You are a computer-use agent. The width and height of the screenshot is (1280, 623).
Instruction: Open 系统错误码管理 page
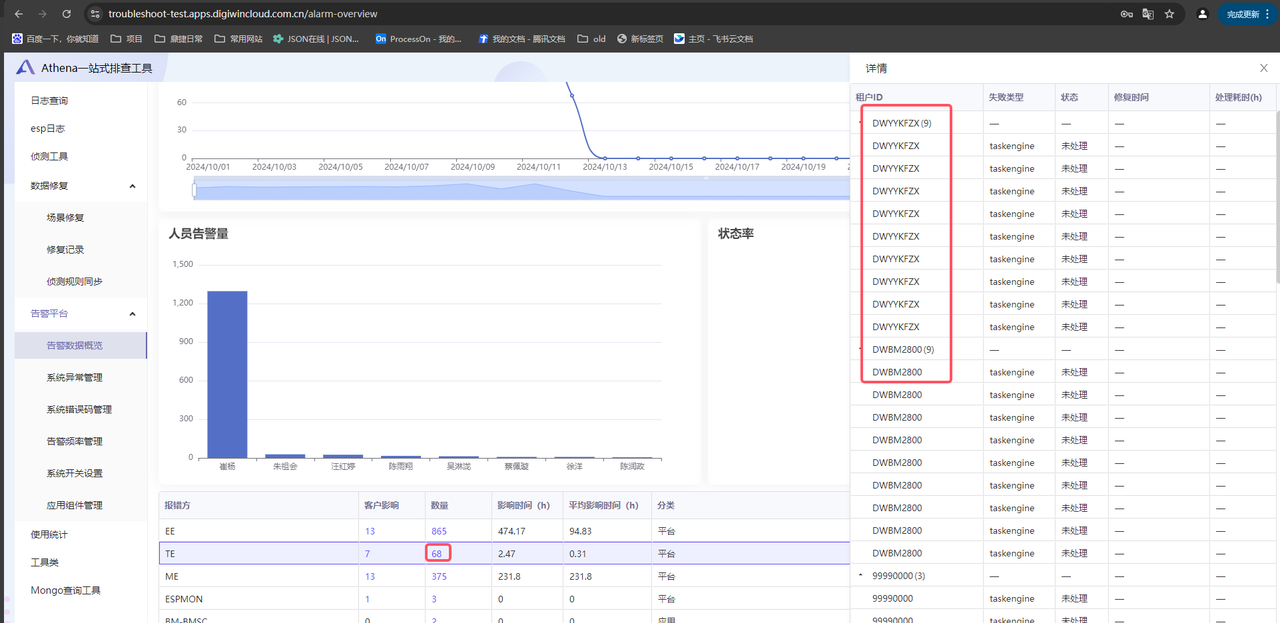(x=79, y=409)
